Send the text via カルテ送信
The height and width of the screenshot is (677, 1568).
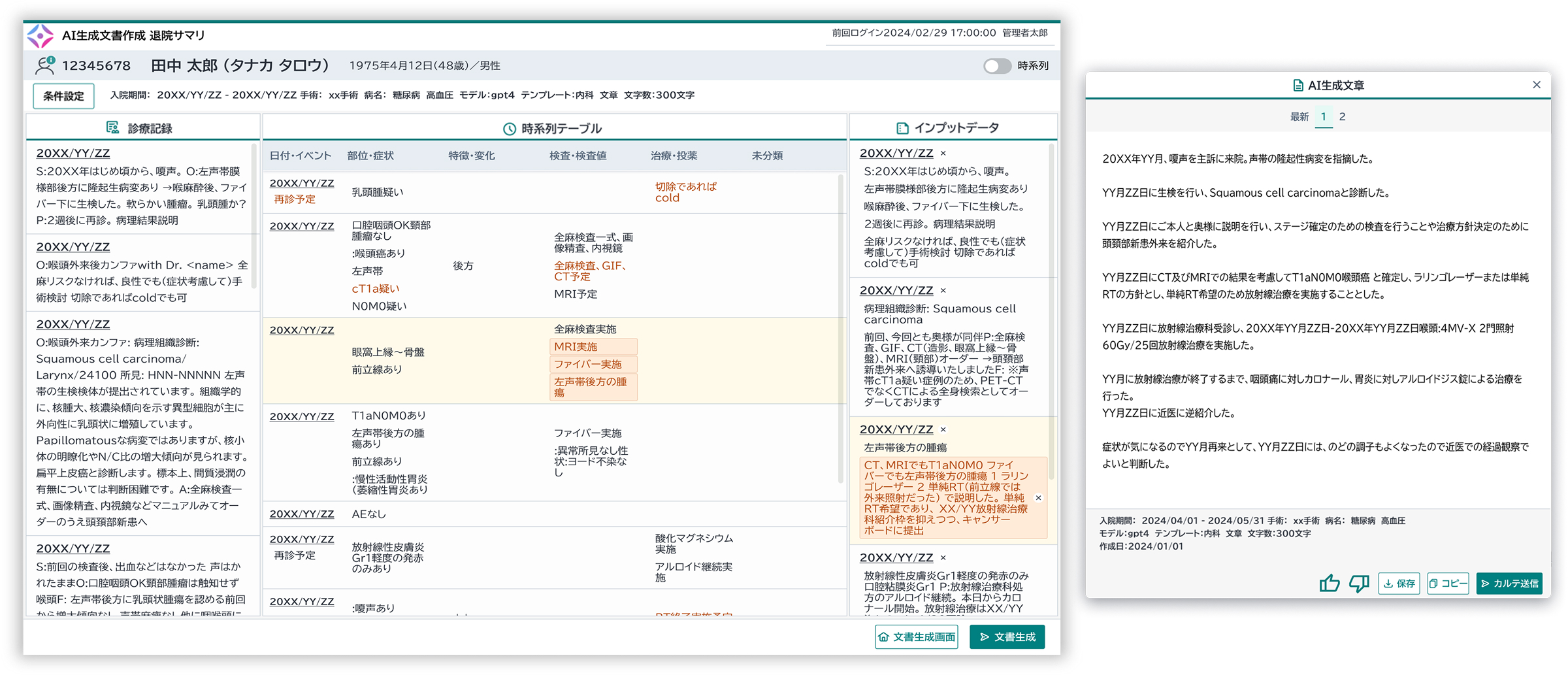1509,583
